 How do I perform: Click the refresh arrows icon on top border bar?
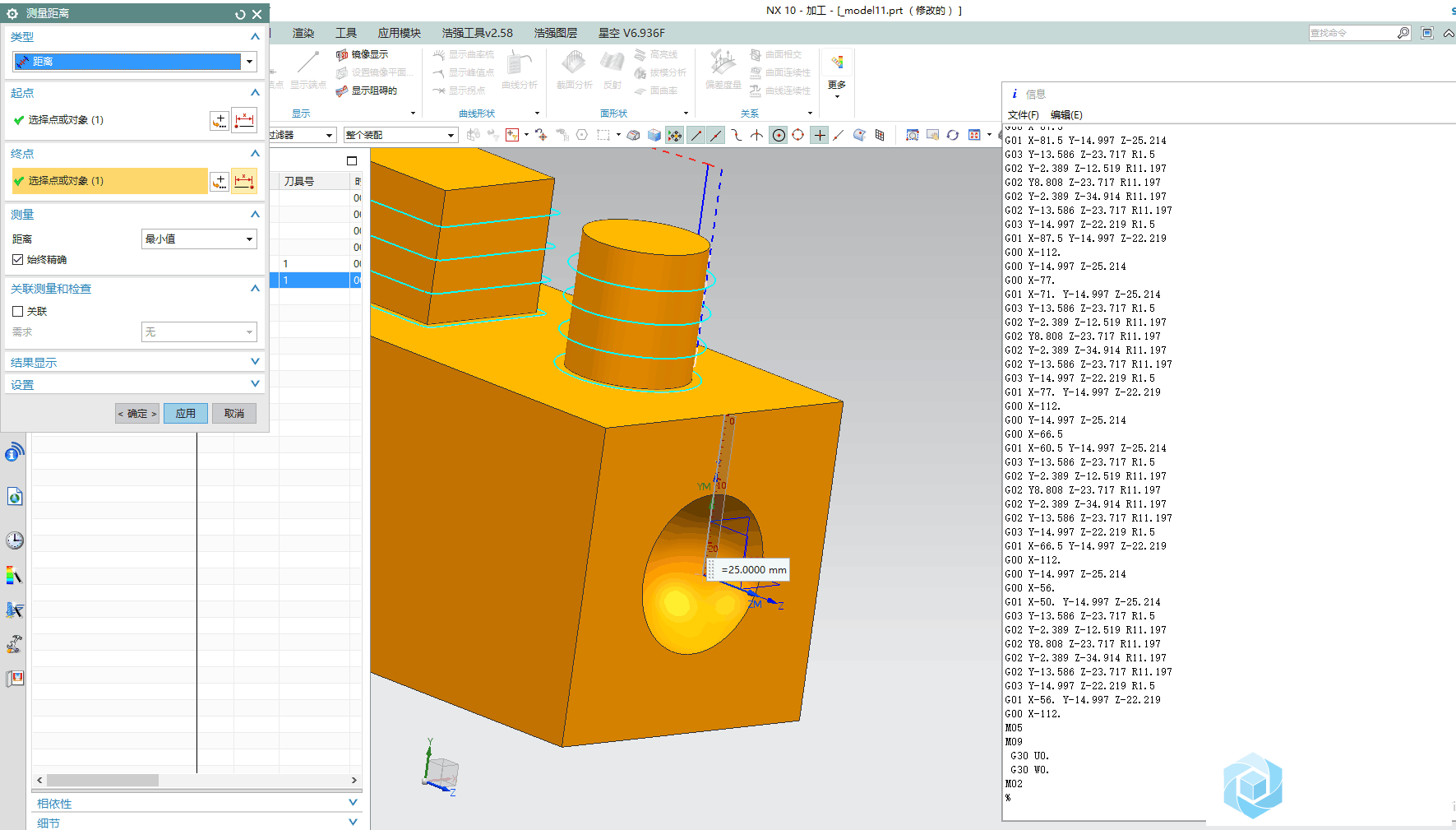(x=953, y=135)
